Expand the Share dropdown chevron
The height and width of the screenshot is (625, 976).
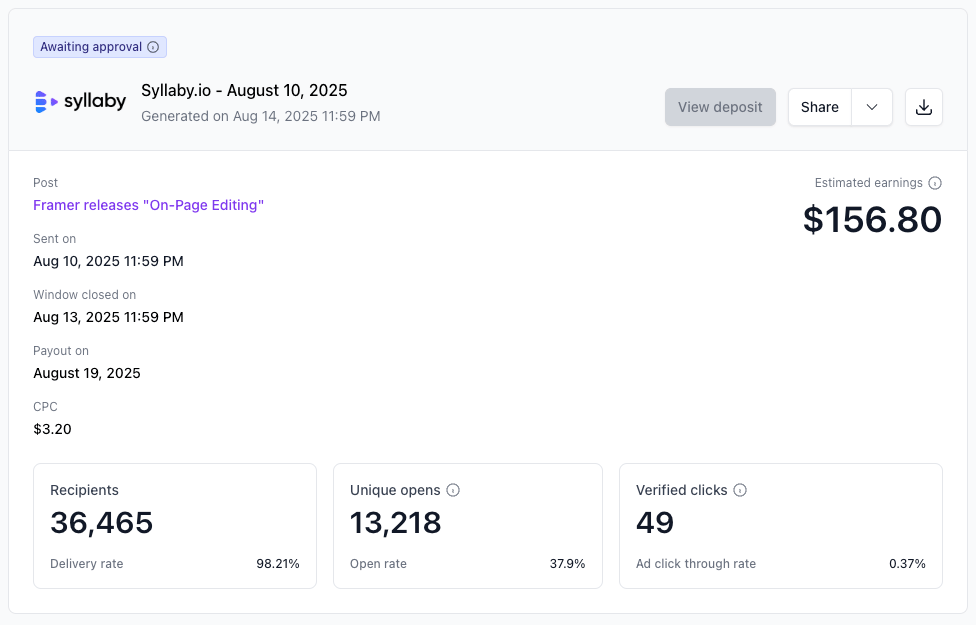tap(872, 107)
